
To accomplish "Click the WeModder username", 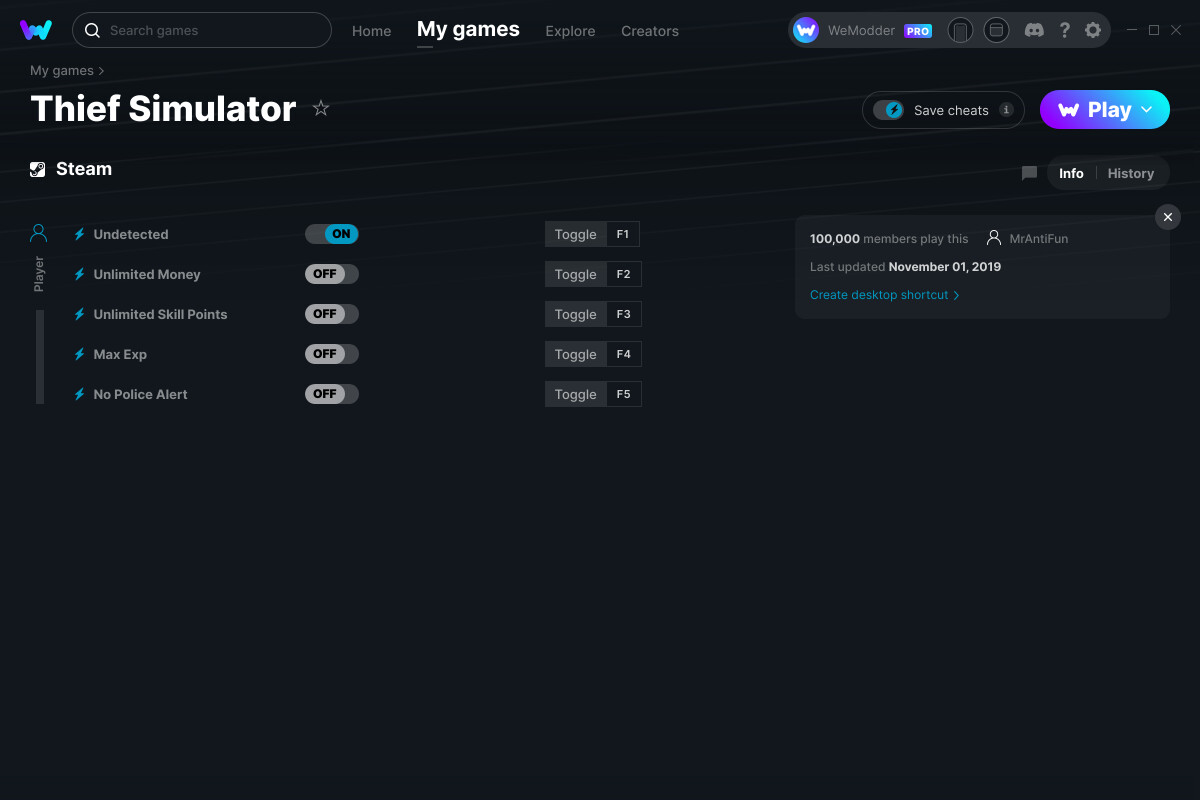I will tap(862, 31).
